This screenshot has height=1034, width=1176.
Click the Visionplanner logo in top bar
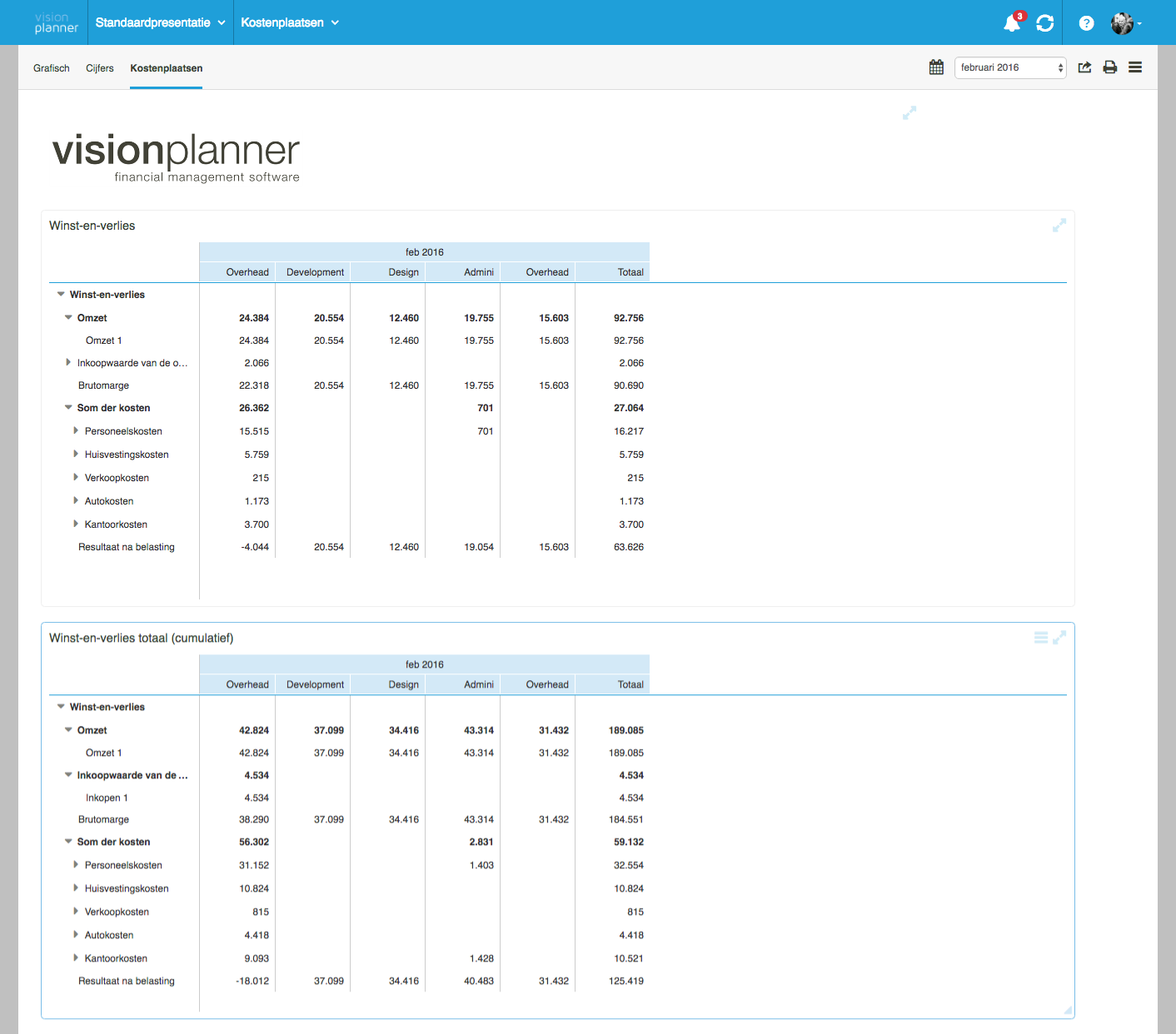[57, 22]
